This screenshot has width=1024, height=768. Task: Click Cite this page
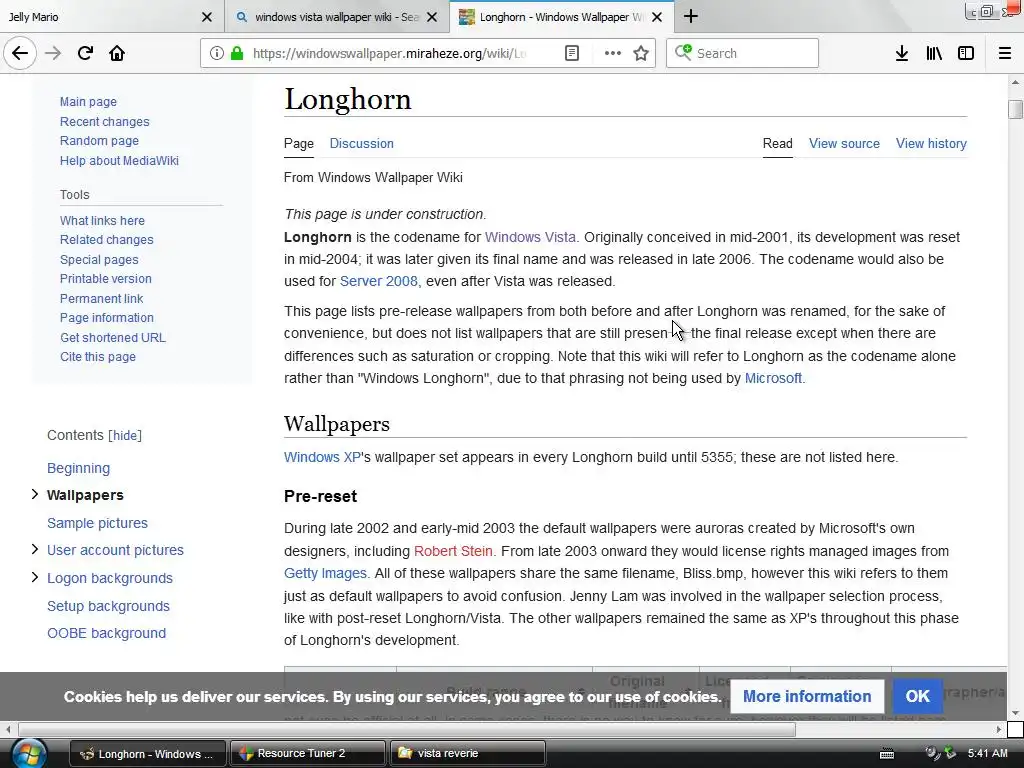(x=97, y=357)
